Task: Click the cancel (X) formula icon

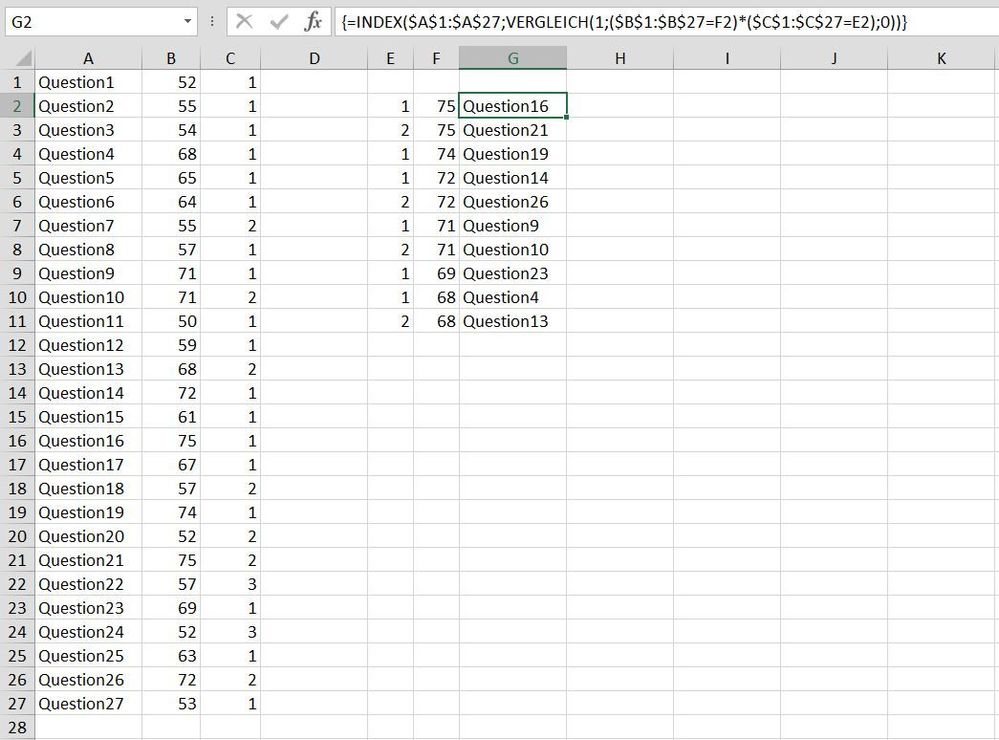Action: click(x=244, y=22)
